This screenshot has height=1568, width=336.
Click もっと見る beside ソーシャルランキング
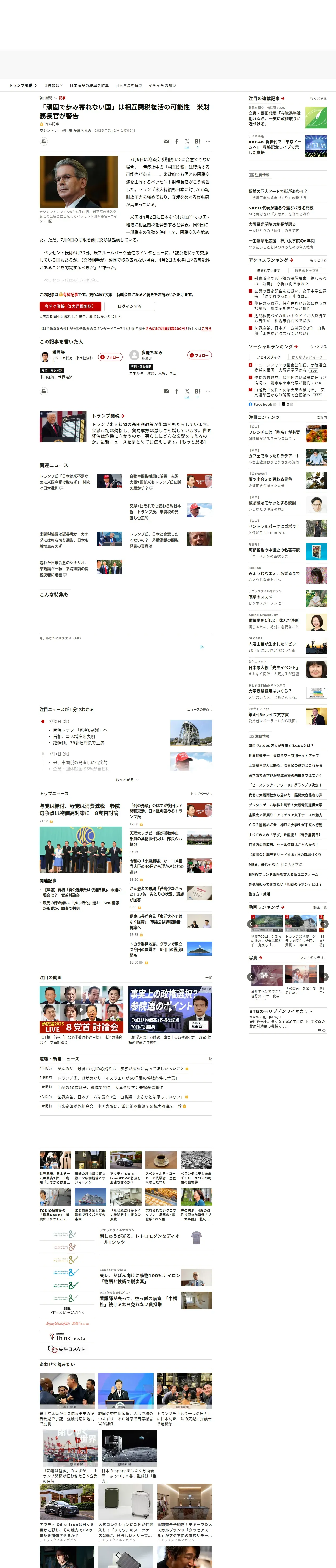[318, 347]
